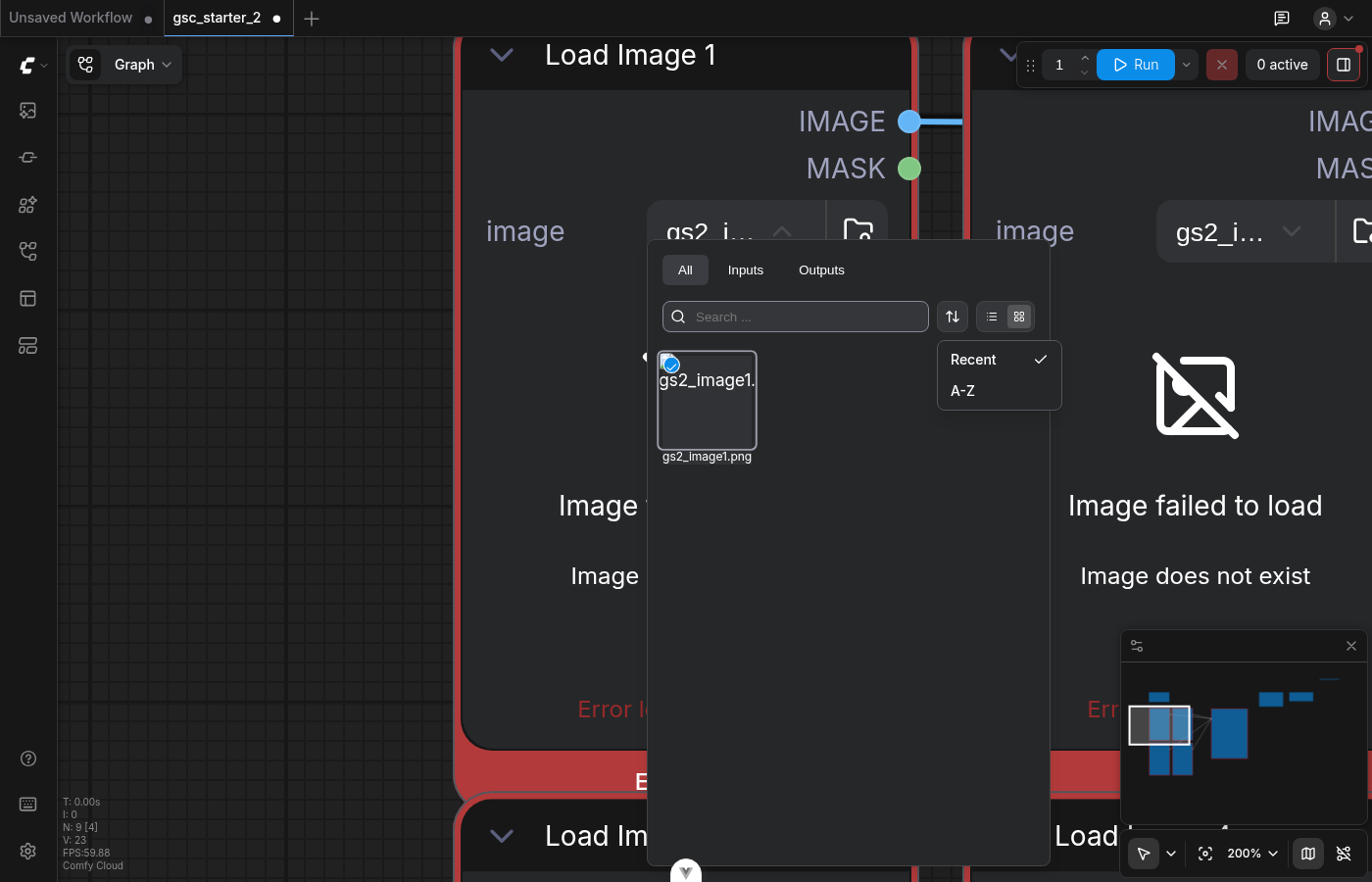Screen dimensions: 1372x882
Task: Click the blue Run button
Action: click(1136, 65)
